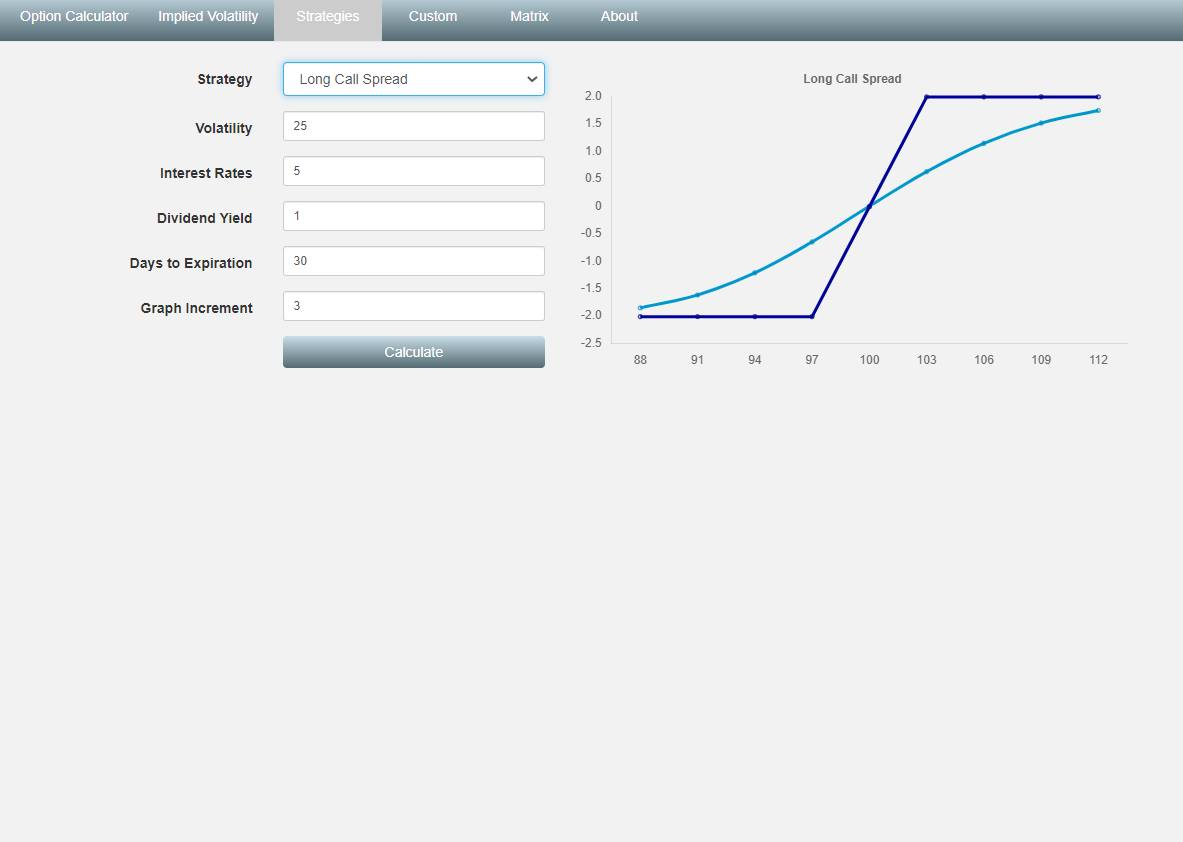The height and width of the screenshot is (842, 1183).
Task: Edit the Graph Increment field
Action: [x=414, y=306]
